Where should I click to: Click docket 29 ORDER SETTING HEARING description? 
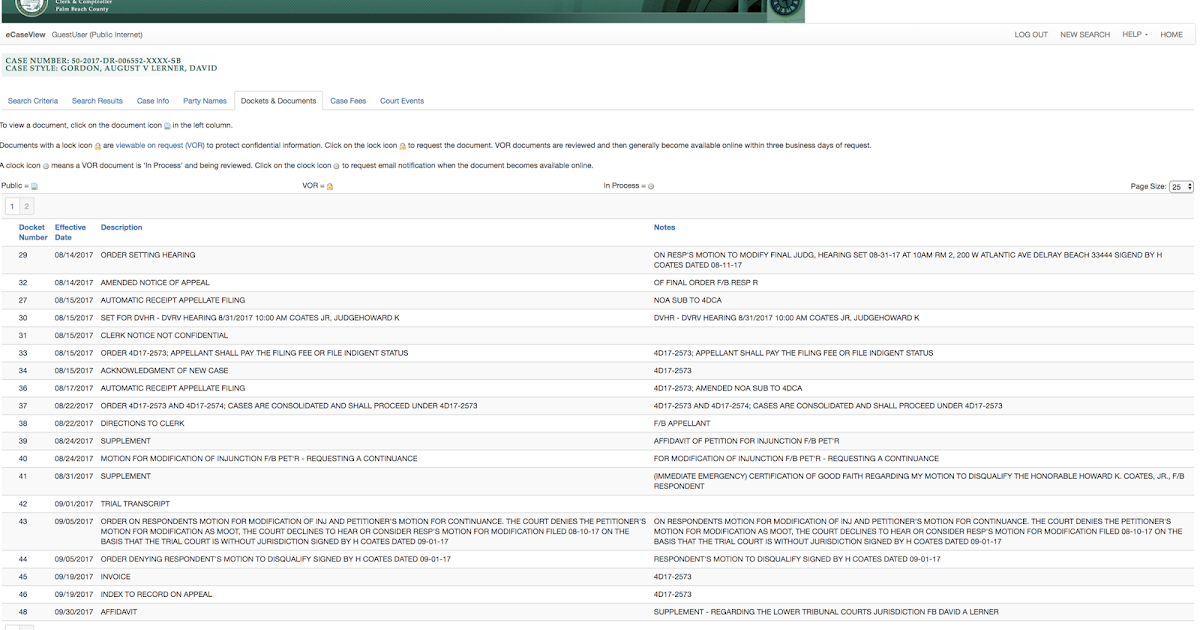coord(148,256)
